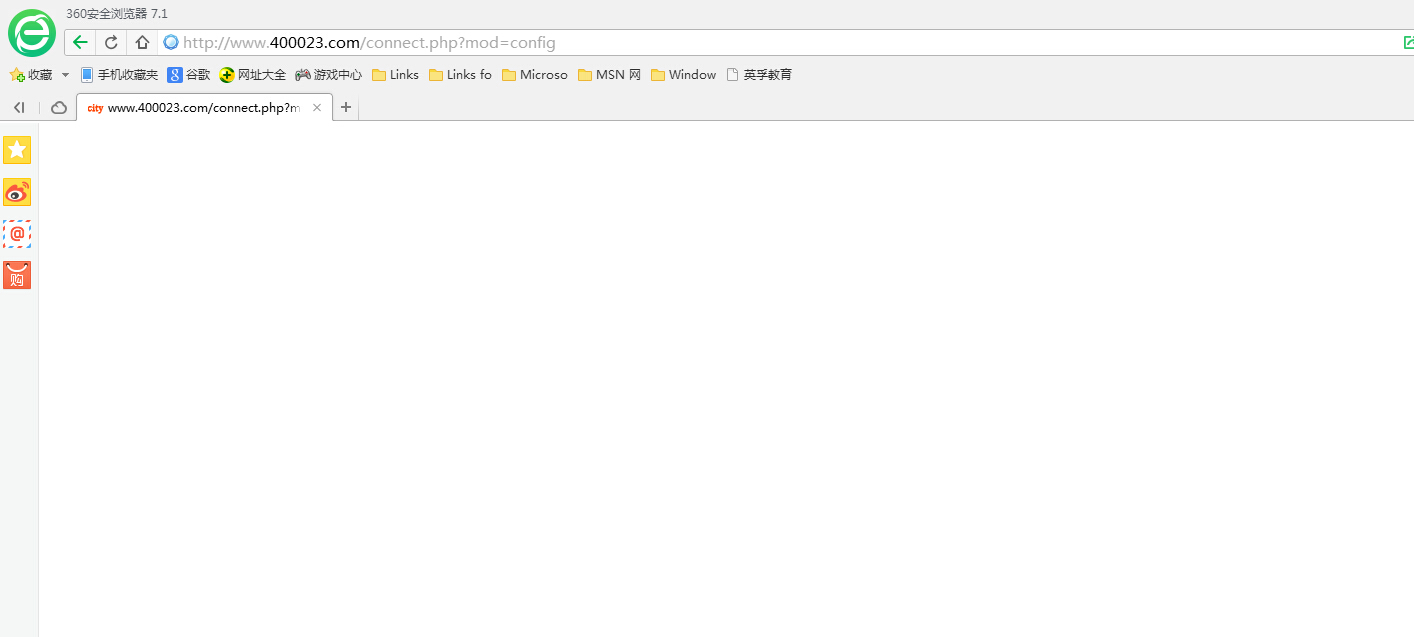Reload the page with the refresh icon
This screenshot has height=637, width=1414.
111,42
